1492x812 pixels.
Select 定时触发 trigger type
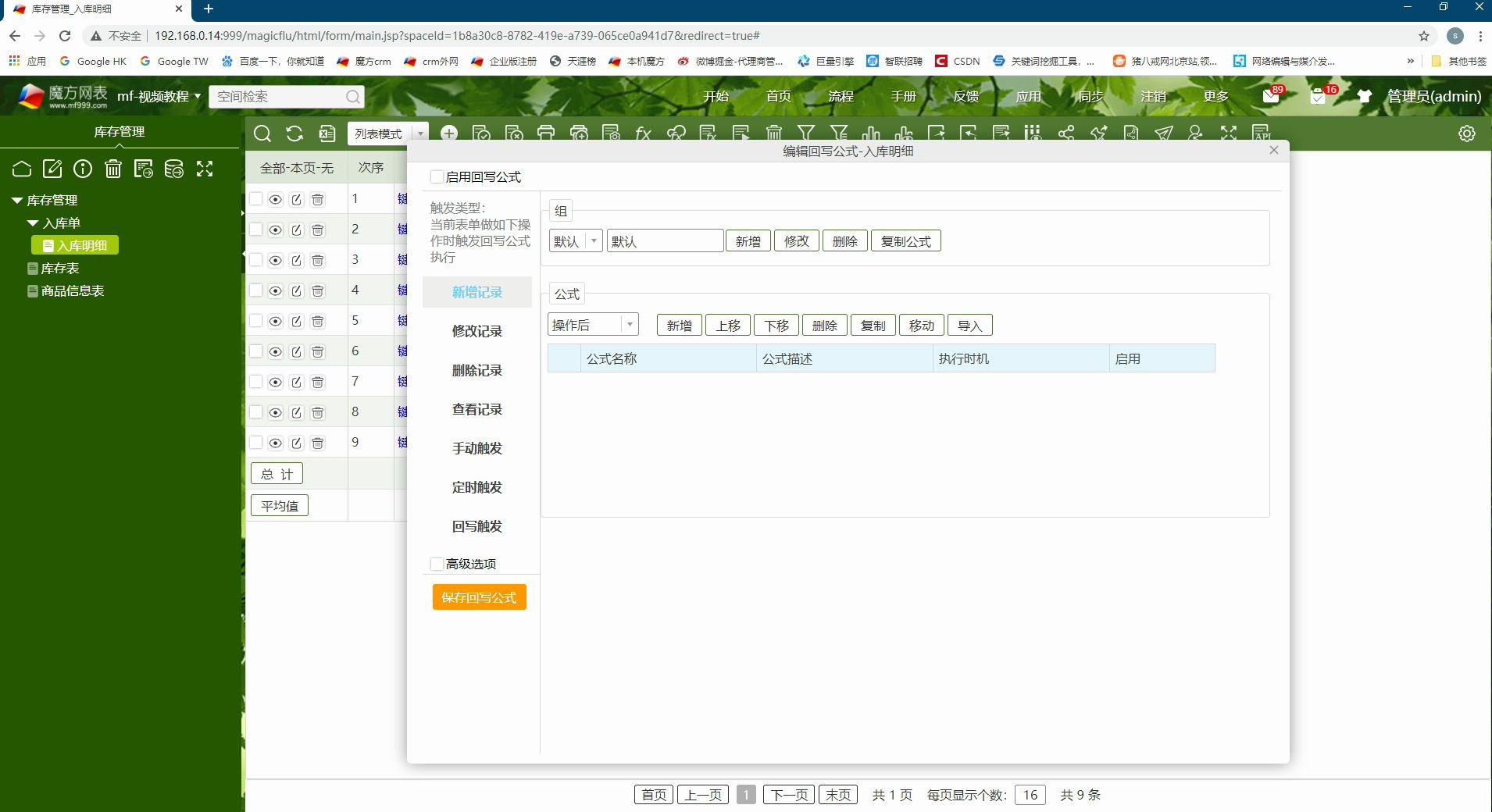tap(477, 487)
